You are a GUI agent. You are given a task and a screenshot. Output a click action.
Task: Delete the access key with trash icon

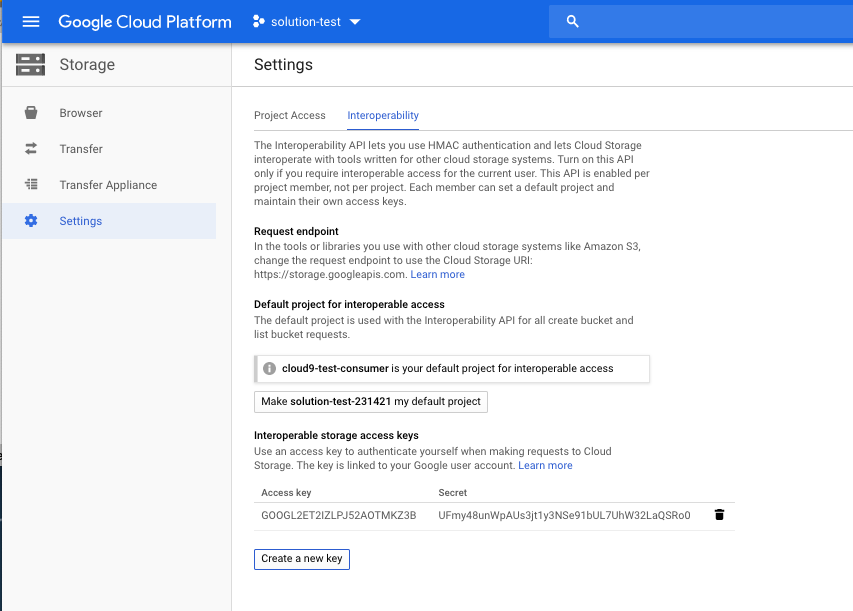[x=719, y=515]
